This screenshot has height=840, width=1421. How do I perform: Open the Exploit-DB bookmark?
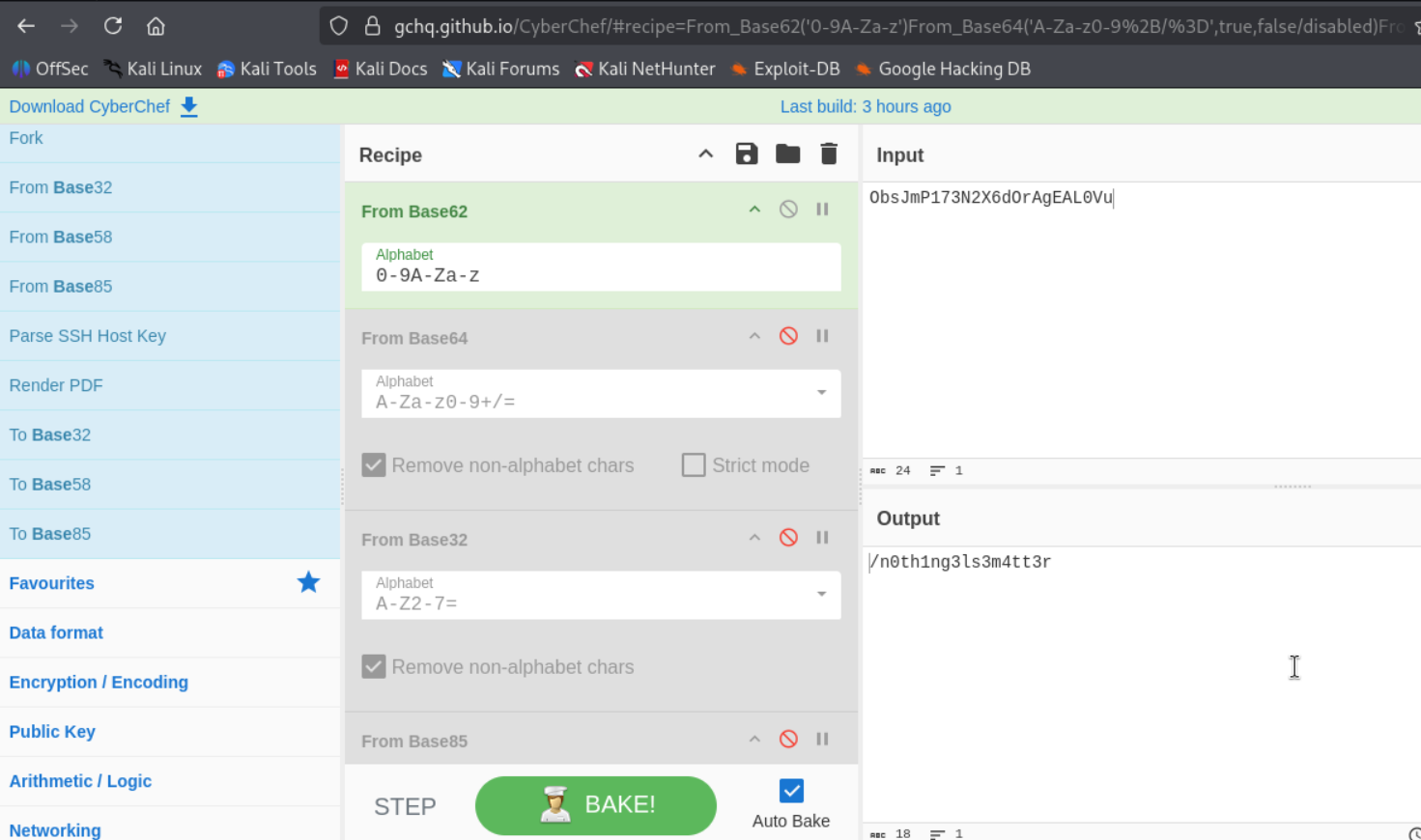coord(784,69)
